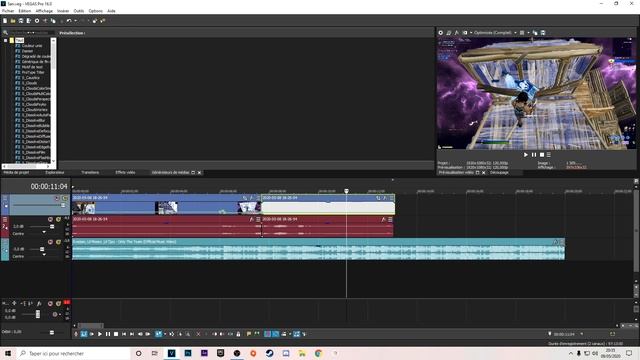Toggle Enable Snapping button
The image size is (640, 360).
tap(267, 334)
